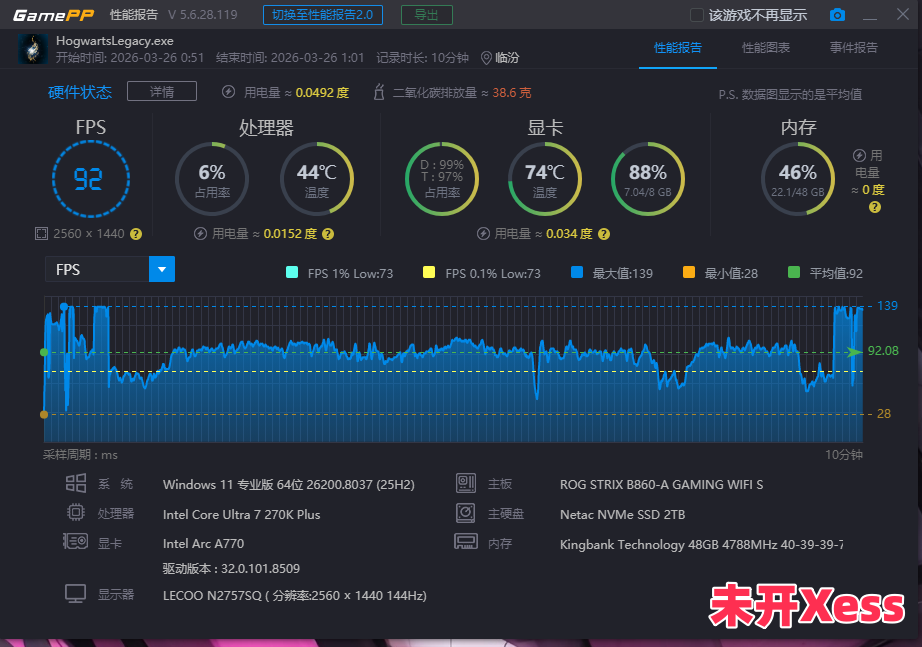Screen dimensions: 922x647
Task: Open hardware 详情 button
Action: (x=162, y=92)
